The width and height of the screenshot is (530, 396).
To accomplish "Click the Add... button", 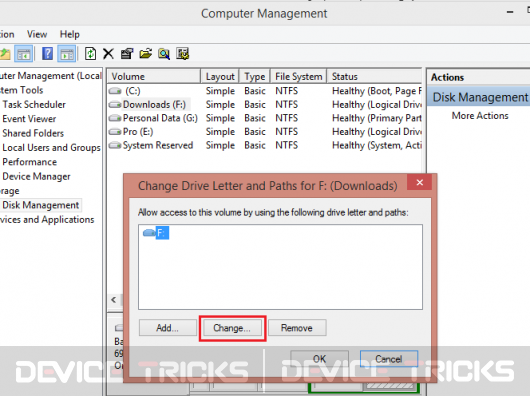I will [168, 328].
